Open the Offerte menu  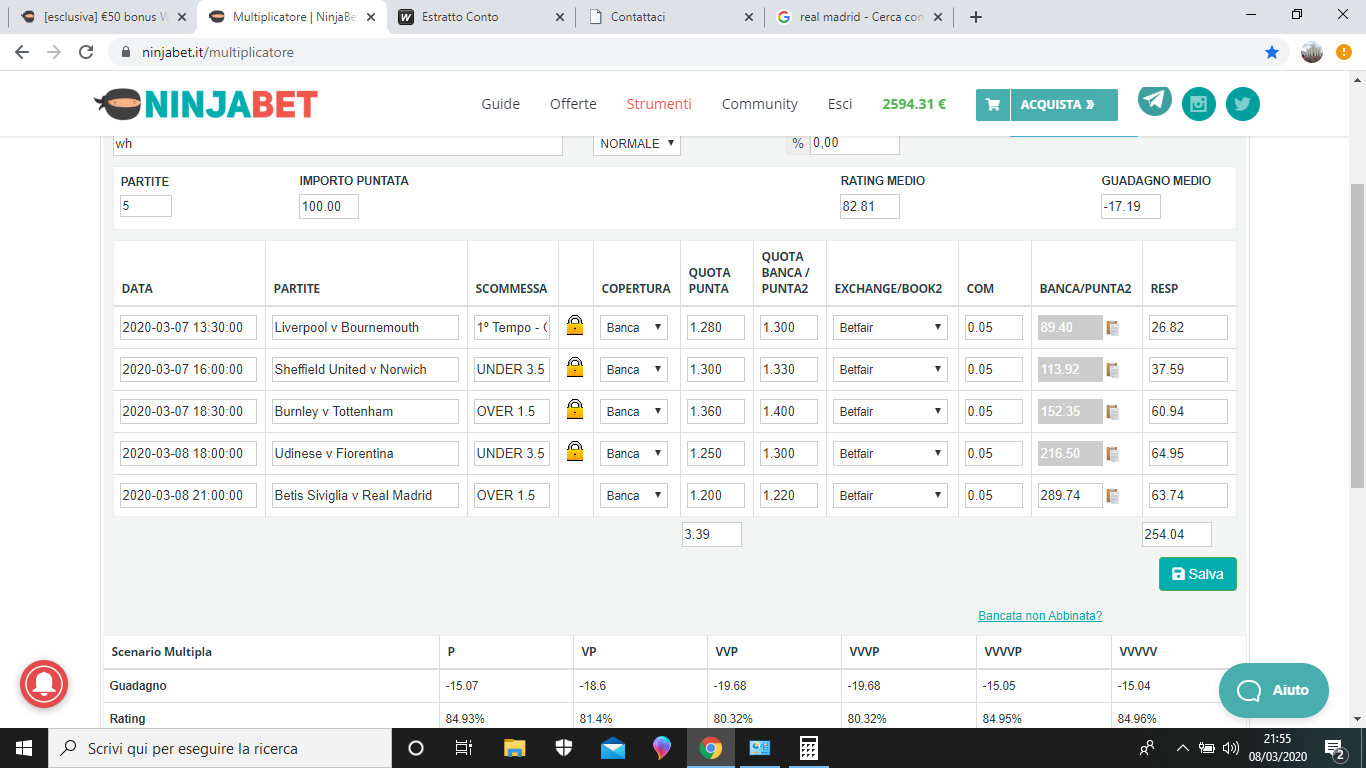(573, 104)
